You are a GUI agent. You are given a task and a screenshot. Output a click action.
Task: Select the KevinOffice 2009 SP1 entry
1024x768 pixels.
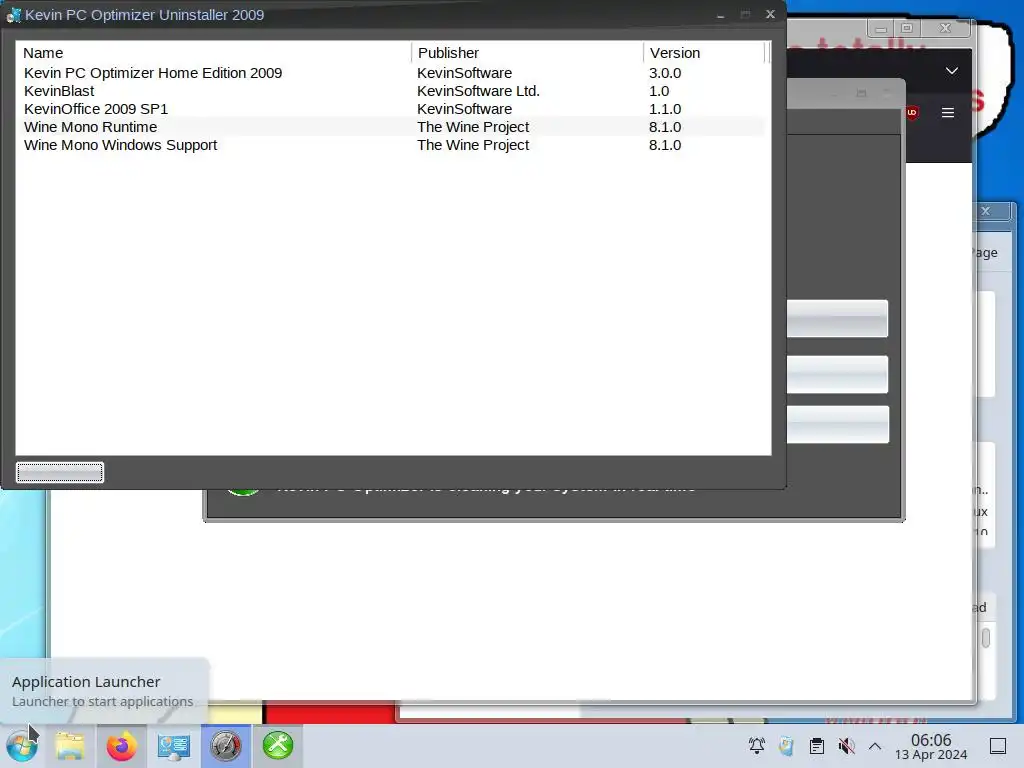391,109
